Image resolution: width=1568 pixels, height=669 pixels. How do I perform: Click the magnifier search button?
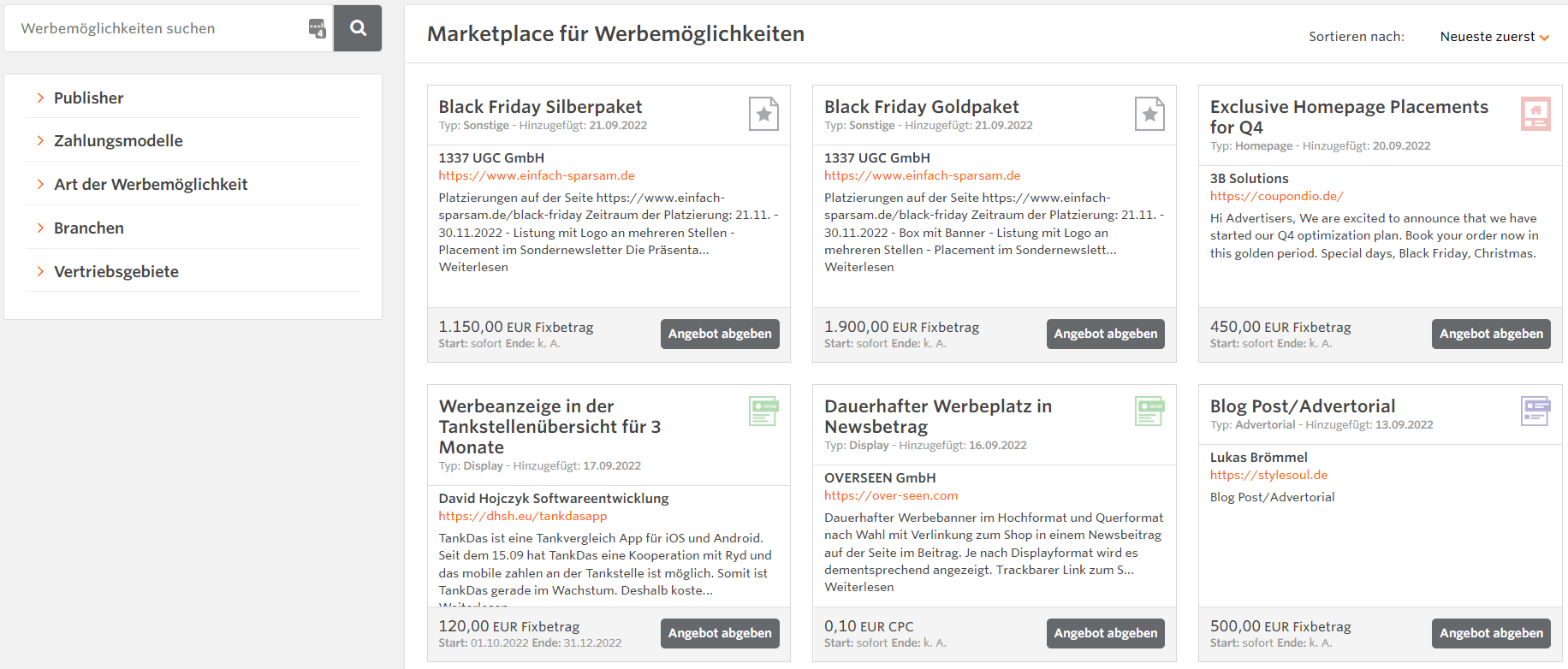click(x=358, y=28)
